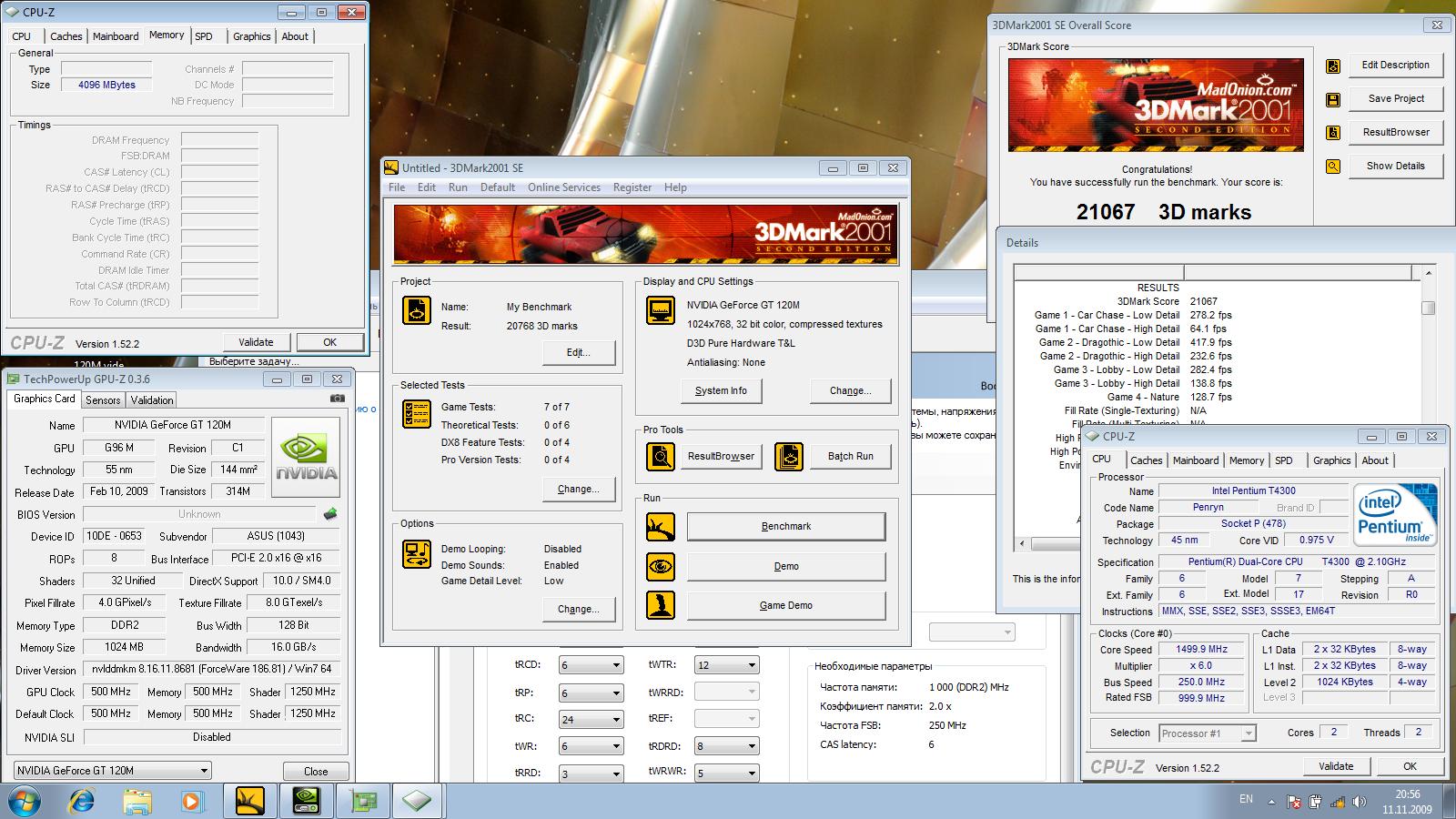Click the Benchmark button
This screenshot has height=819, width=1456.
[x=786, y=526]
